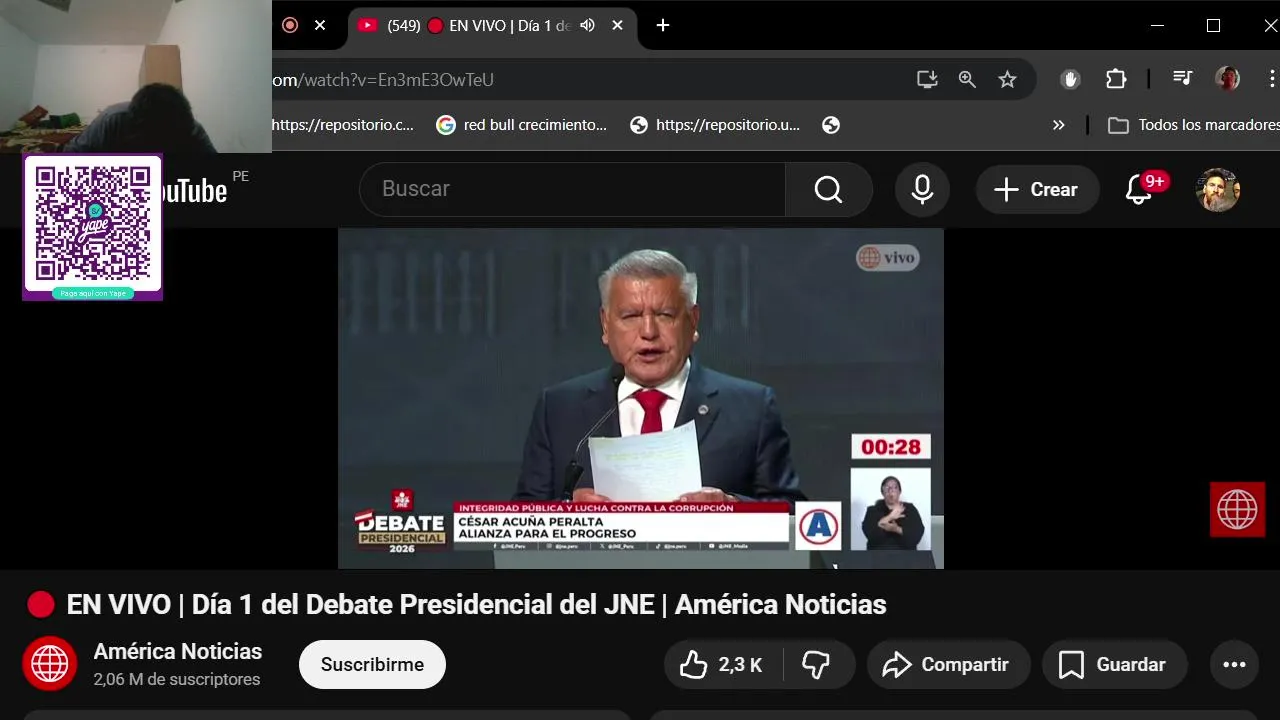This screenshot has width=1280, height=720.
Task: Save video using Guardar button
Action: click(x=1114, y=665)
